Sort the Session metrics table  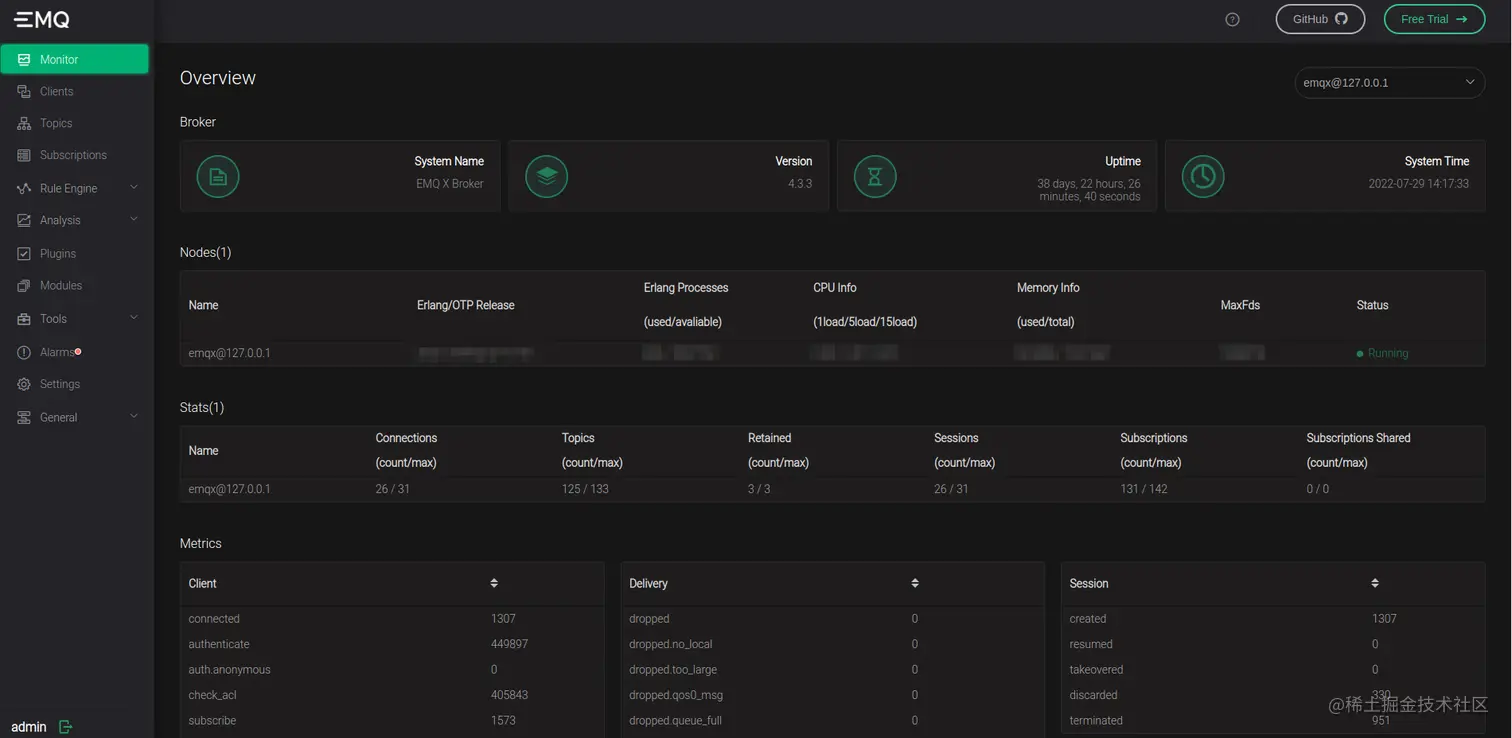click(x=1375, y=583)
